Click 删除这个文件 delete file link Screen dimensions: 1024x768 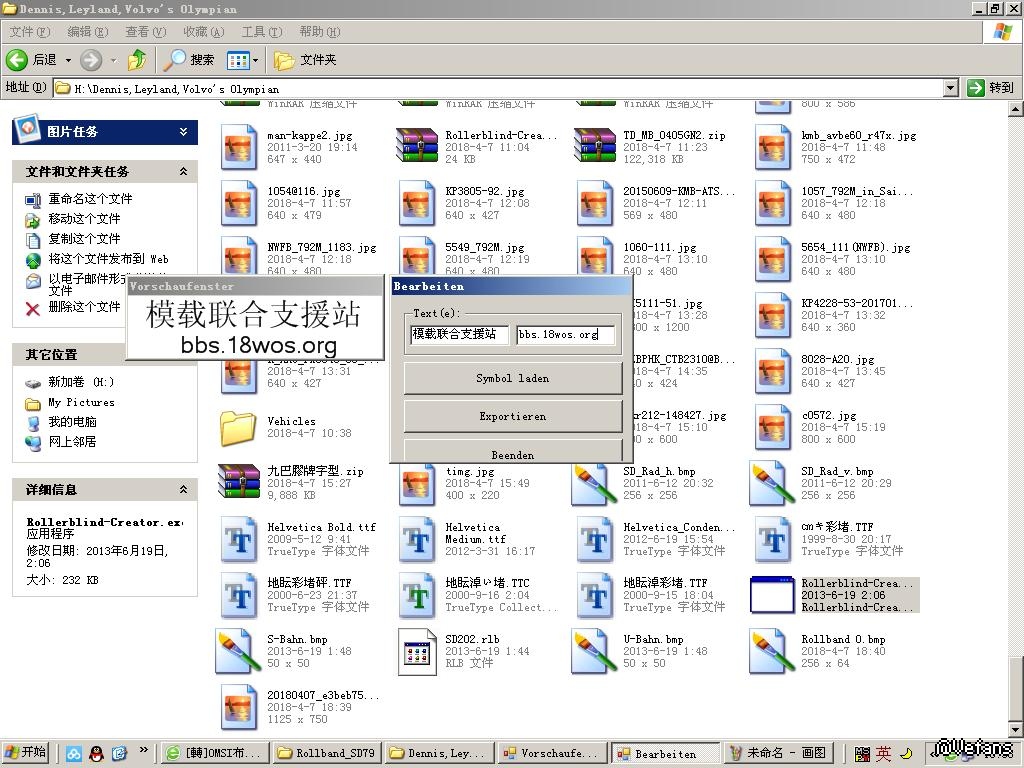(x=84, y=307)
